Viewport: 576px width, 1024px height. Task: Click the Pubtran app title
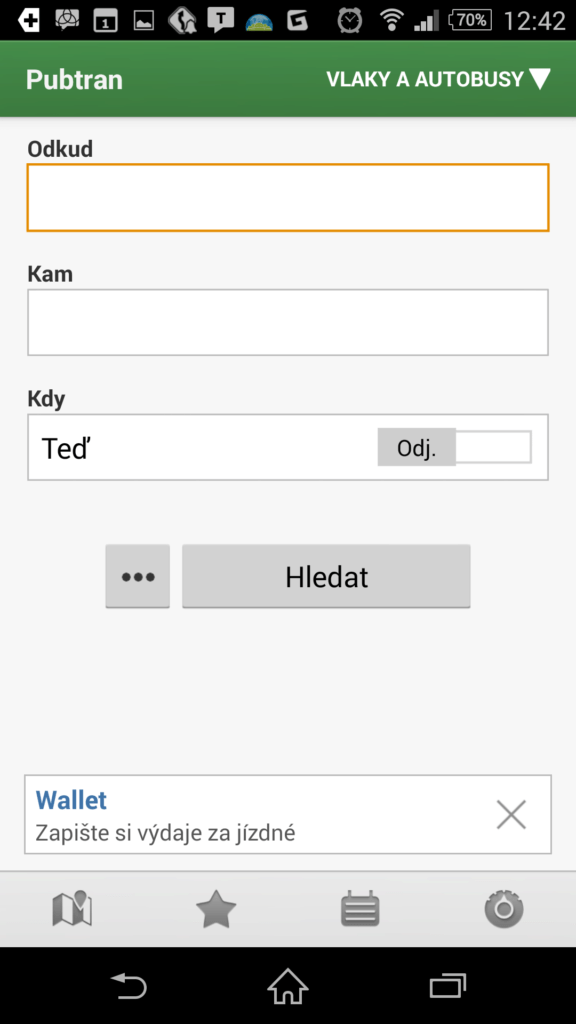74,80
